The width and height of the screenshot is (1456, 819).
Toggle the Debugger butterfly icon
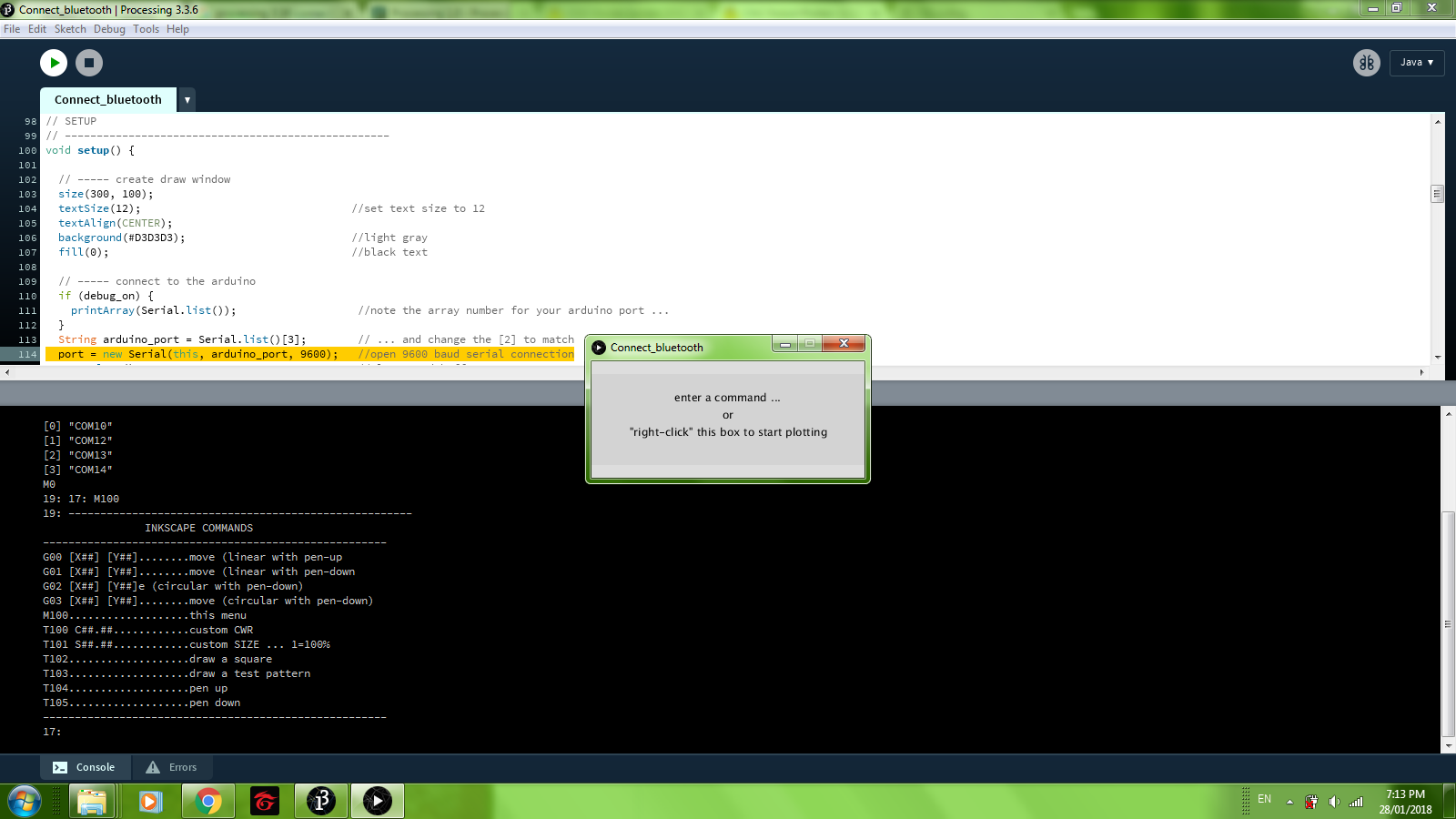(1366, 63)
